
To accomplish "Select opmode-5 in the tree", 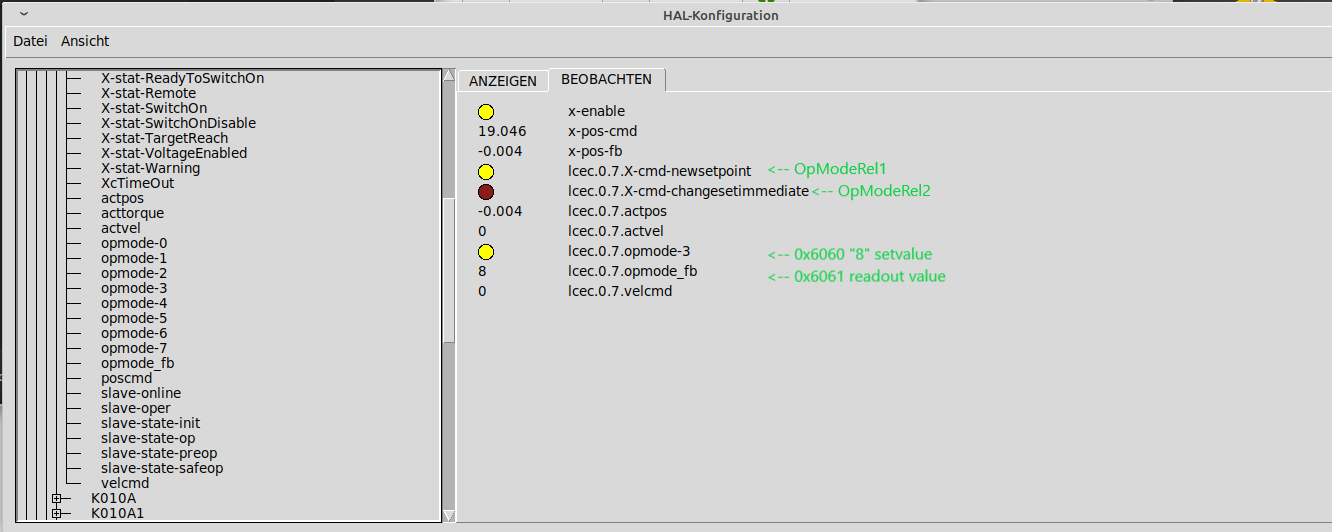I will pos(134,318).
